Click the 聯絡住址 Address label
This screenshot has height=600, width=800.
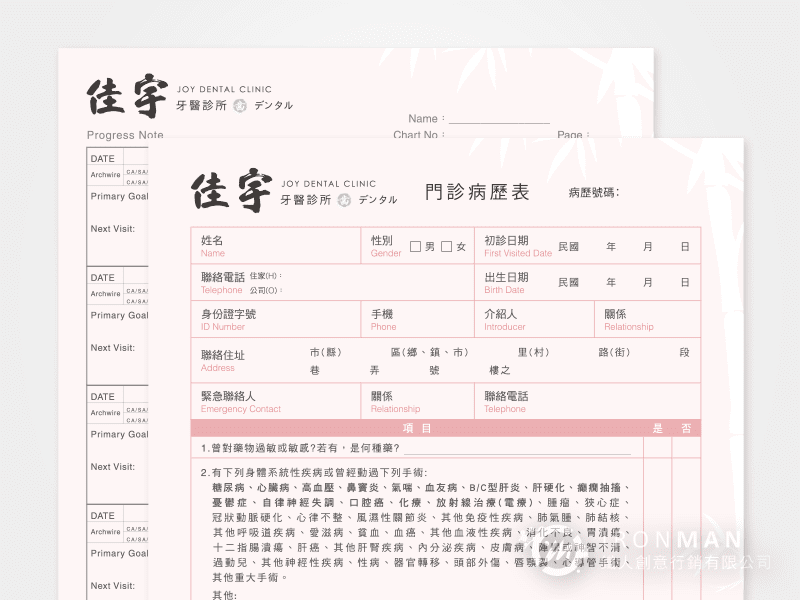(222, 361)
